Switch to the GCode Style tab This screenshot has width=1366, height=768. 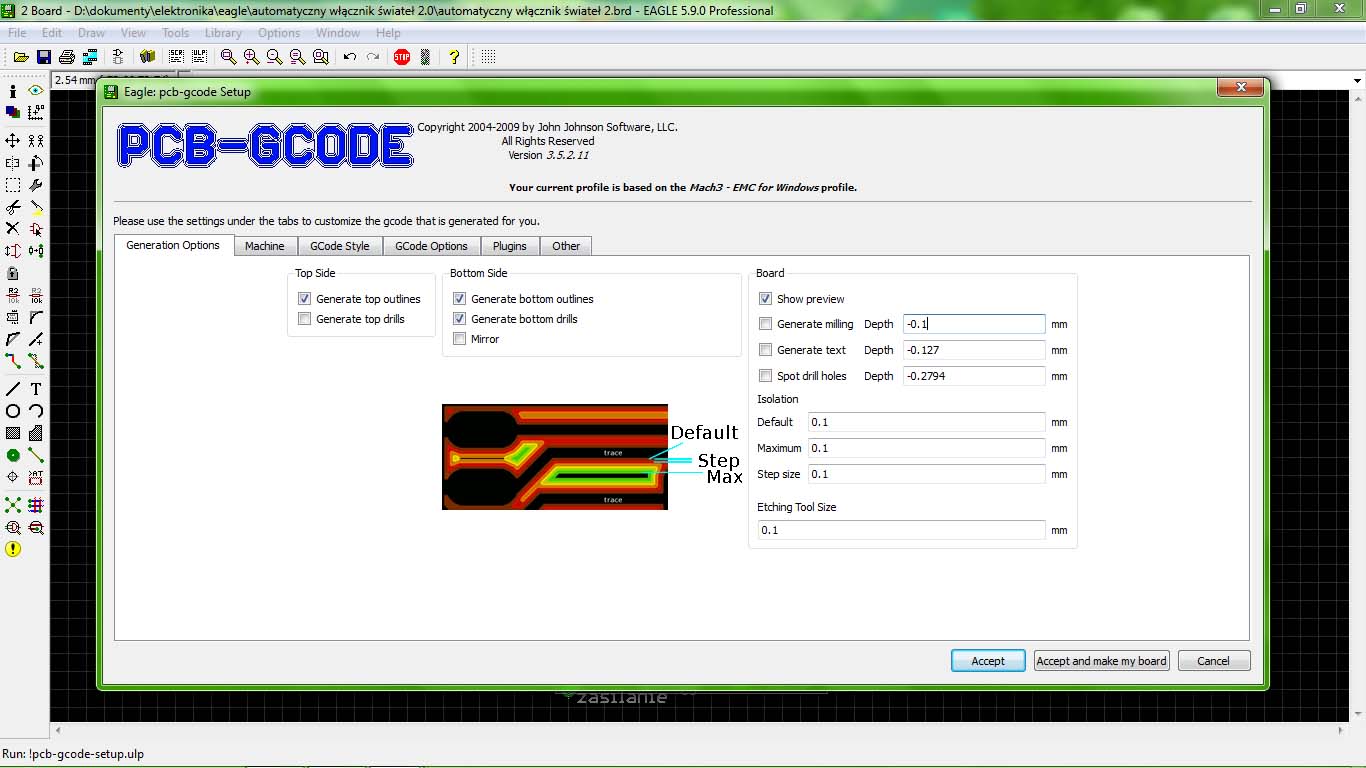pyautogui.click(x=339, y=246)
